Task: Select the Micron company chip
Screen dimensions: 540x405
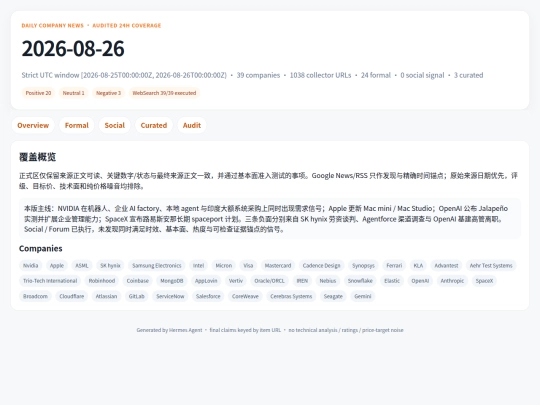Action: [x=224, y=266]
